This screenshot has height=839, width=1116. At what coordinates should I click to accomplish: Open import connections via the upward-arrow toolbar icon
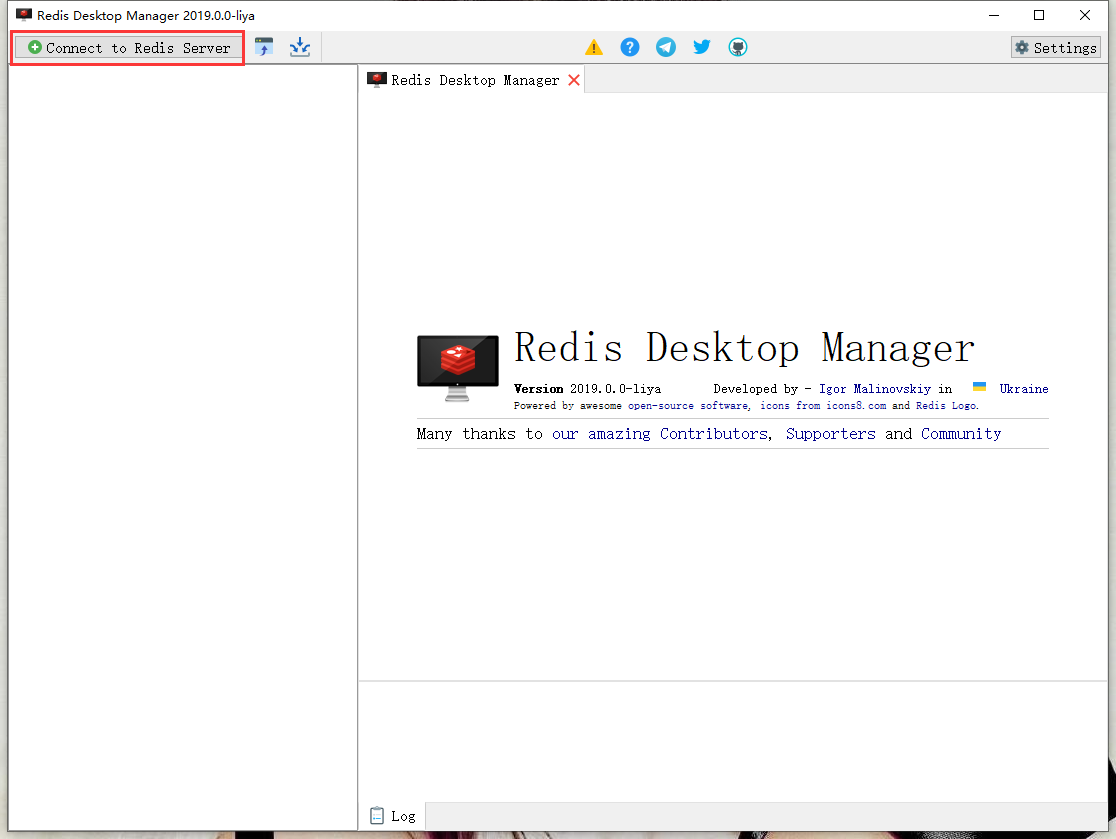264,46
